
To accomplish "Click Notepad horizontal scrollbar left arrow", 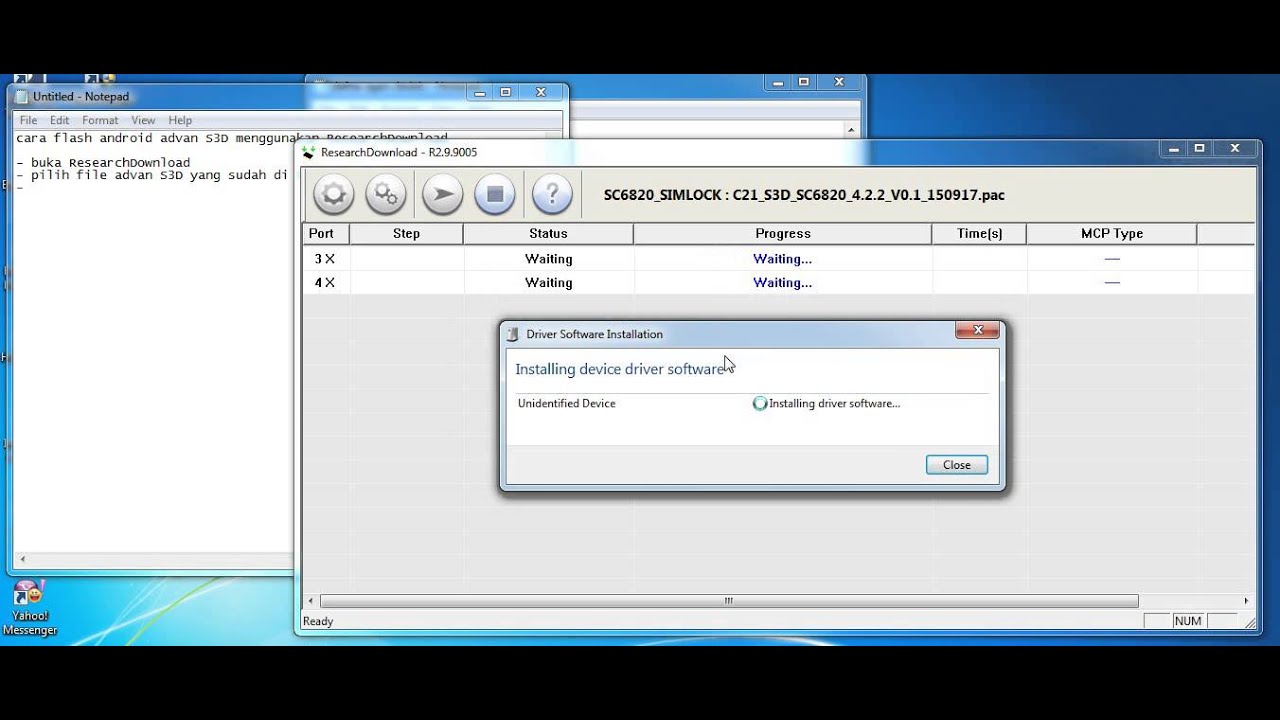I will click(23, 560).
